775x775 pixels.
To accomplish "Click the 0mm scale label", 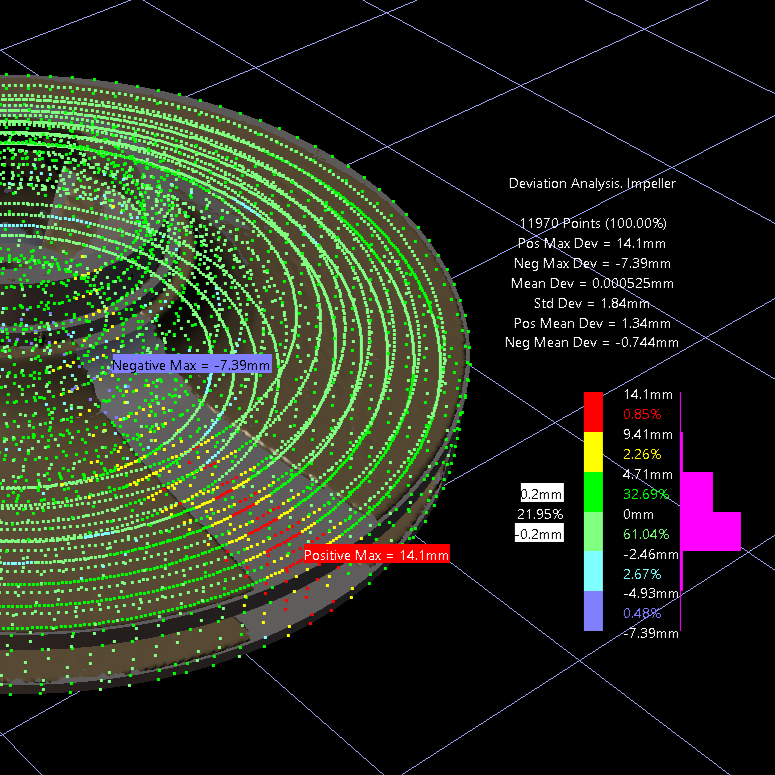I will coord(639,514).
